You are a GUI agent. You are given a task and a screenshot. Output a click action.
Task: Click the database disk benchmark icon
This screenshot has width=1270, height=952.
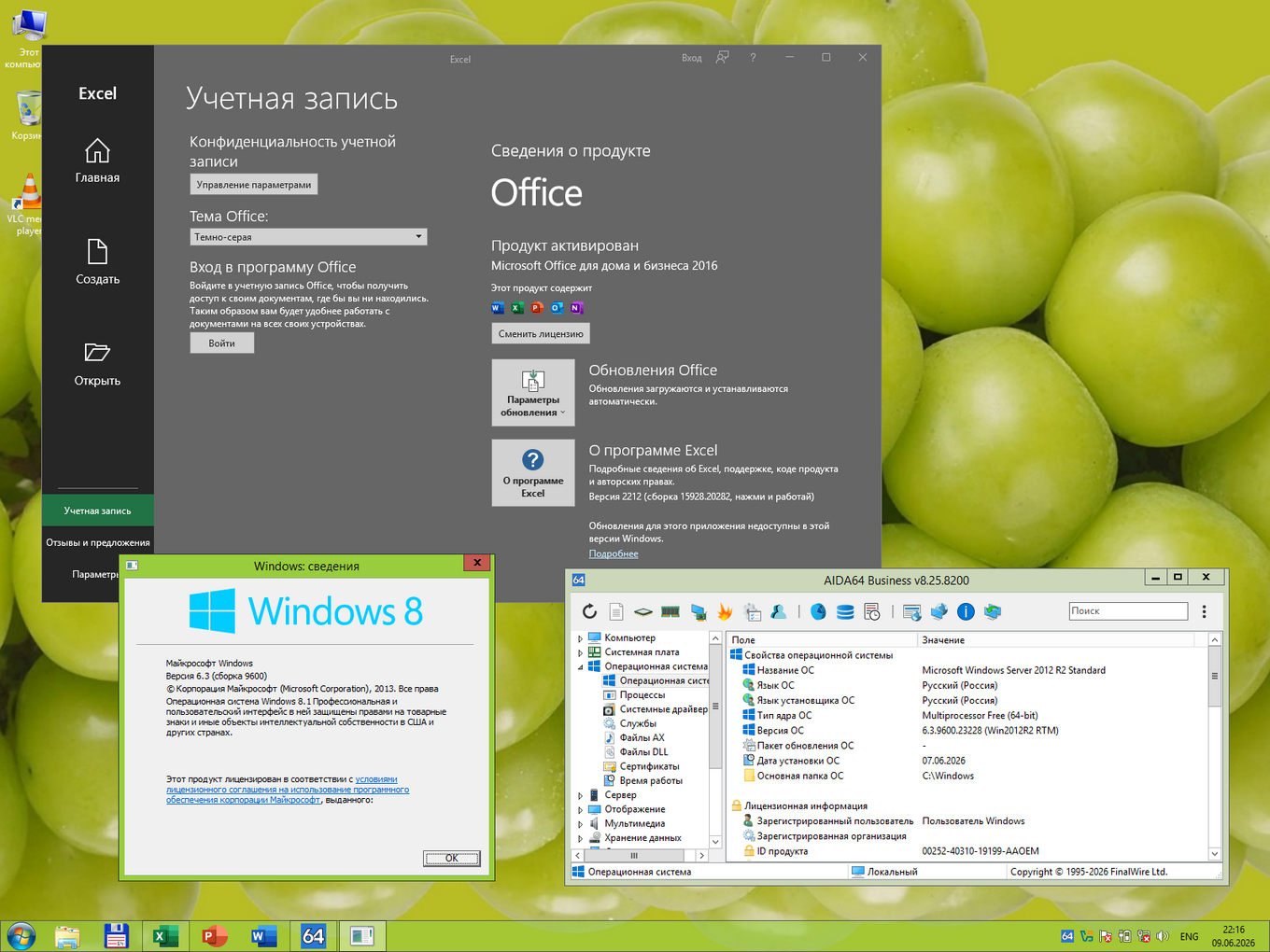point(845,611)
